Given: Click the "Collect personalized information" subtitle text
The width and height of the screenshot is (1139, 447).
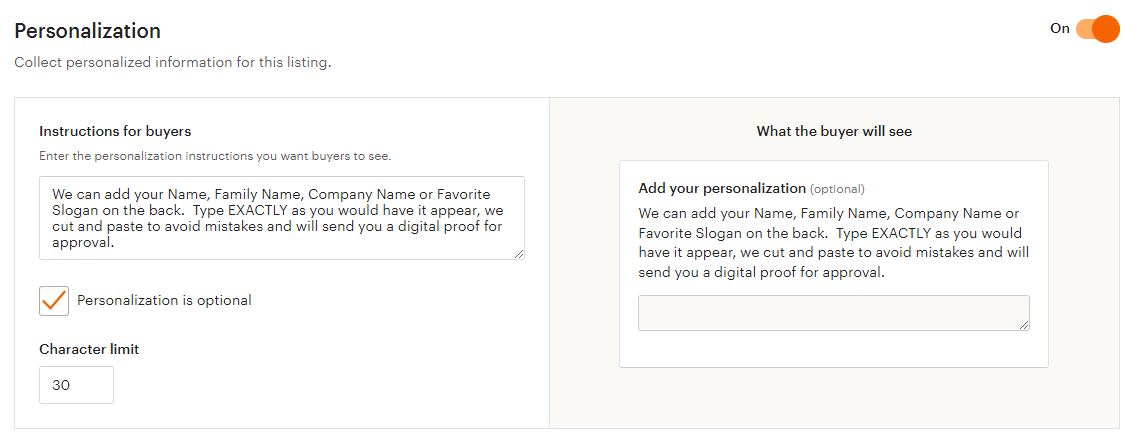Looking at the screenshot, I should click(172, 62).
